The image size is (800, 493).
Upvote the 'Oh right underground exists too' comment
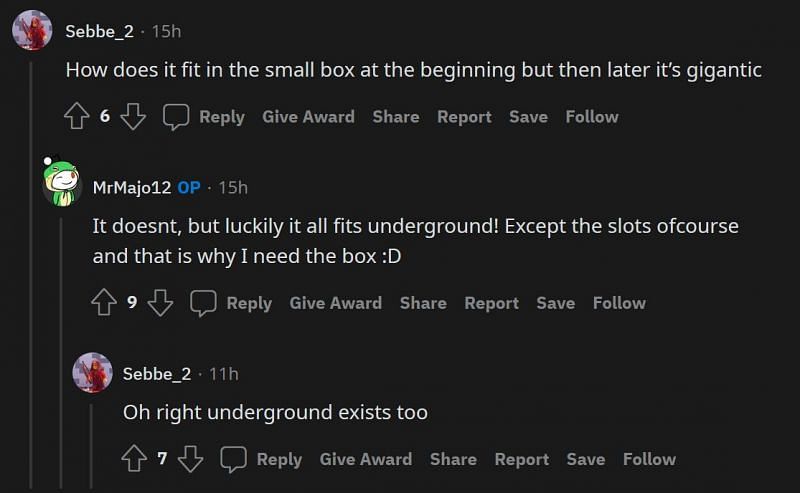pos(134,459)
